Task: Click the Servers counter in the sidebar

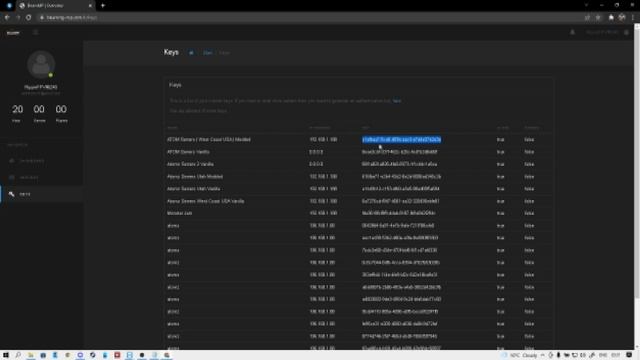Action: [x=39, y=113]
